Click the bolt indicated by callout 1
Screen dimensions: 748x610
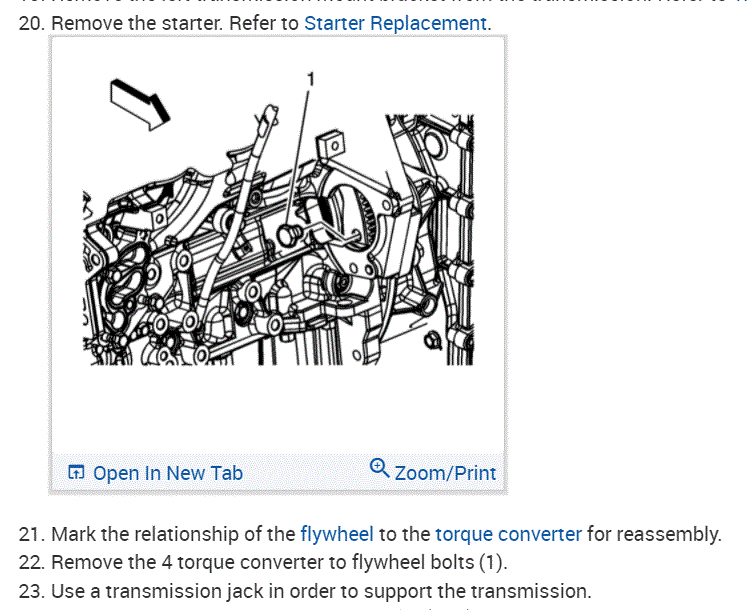click(x=288, y=235)
